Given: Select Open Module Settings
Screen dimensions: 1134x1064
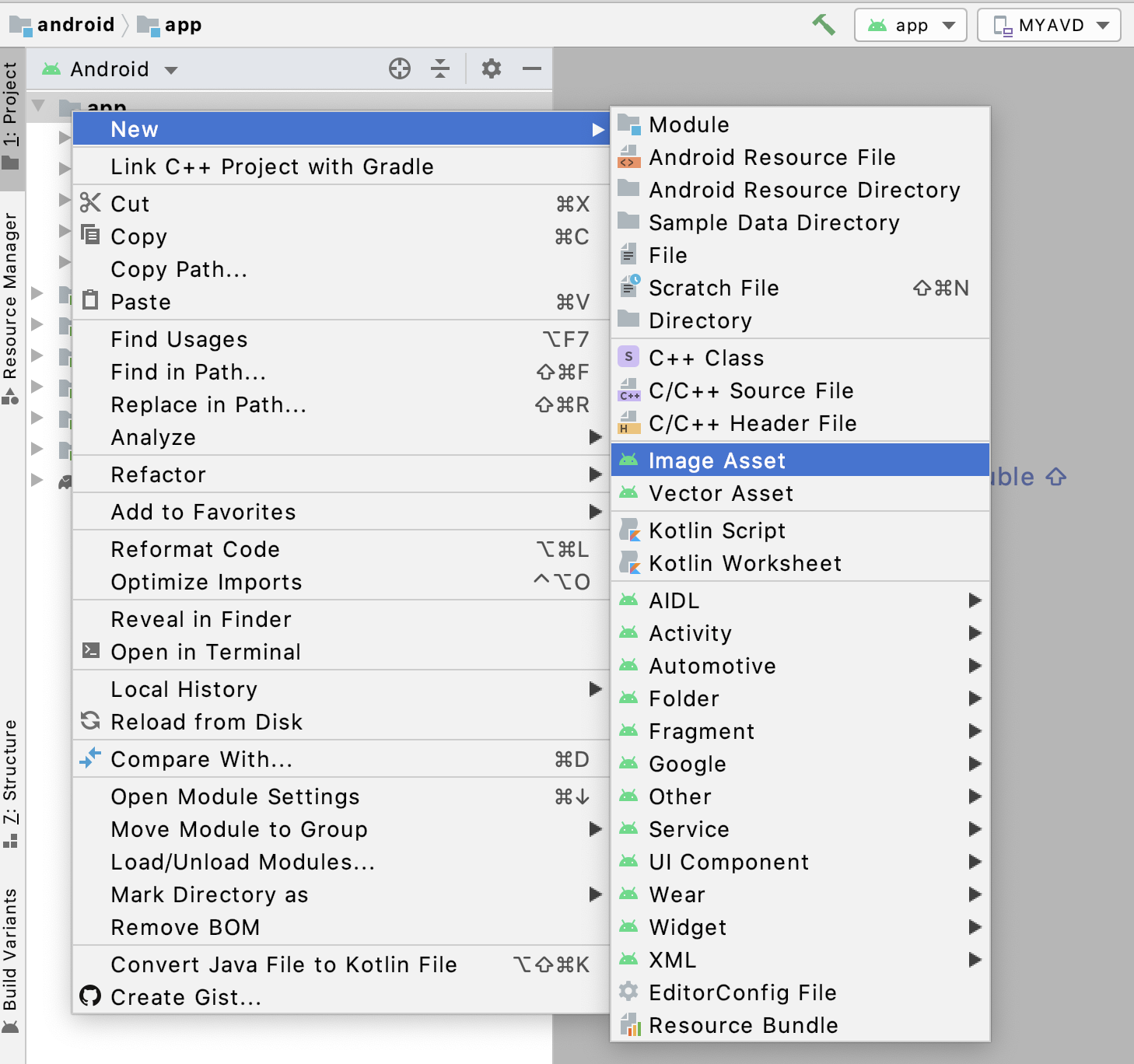Looking at the screenshot, I should click(x=341, y=796).
